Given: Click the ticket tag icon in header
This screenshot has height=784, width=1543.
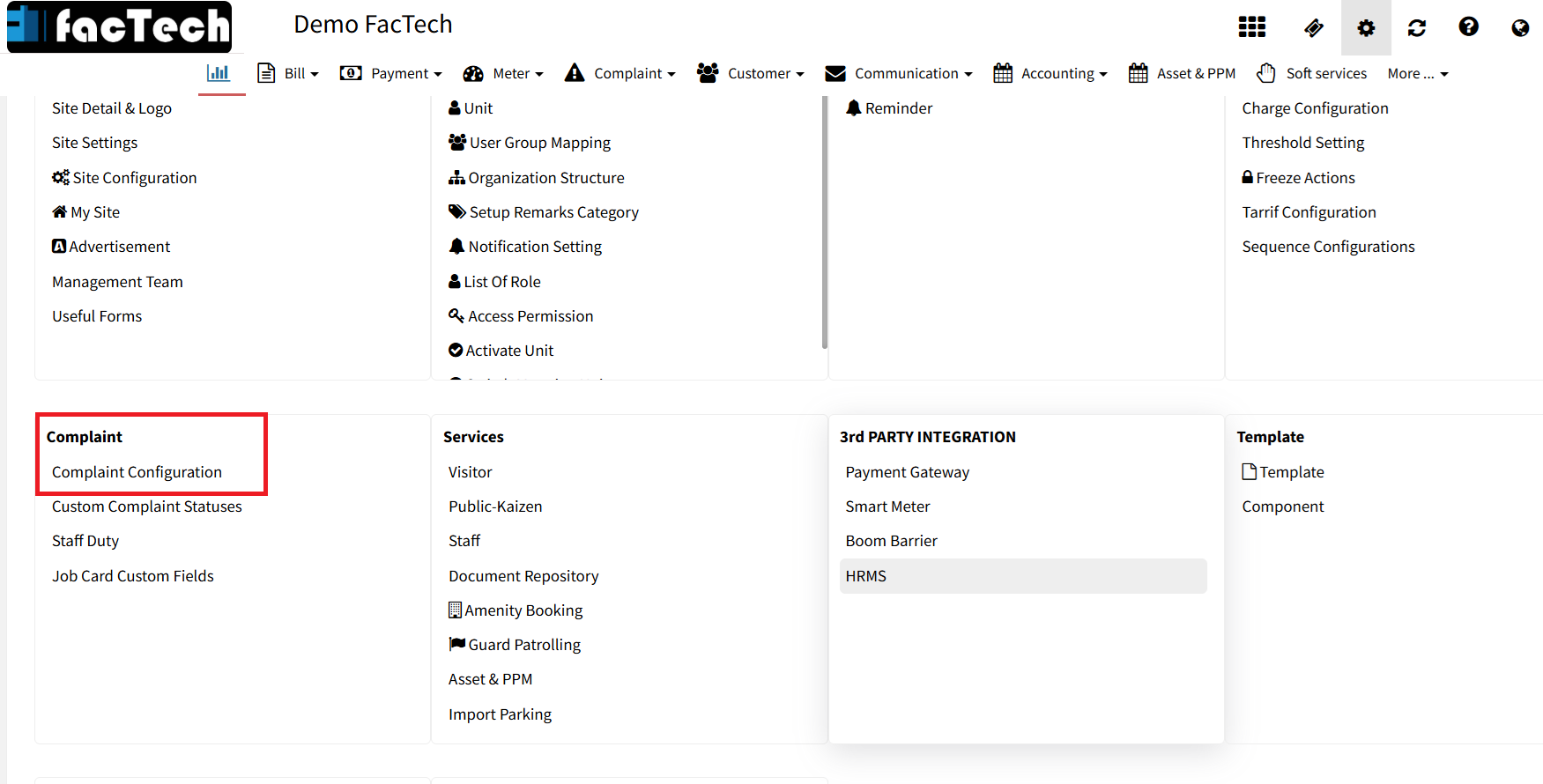Looking at the screenshot, I should [1314, 28].
